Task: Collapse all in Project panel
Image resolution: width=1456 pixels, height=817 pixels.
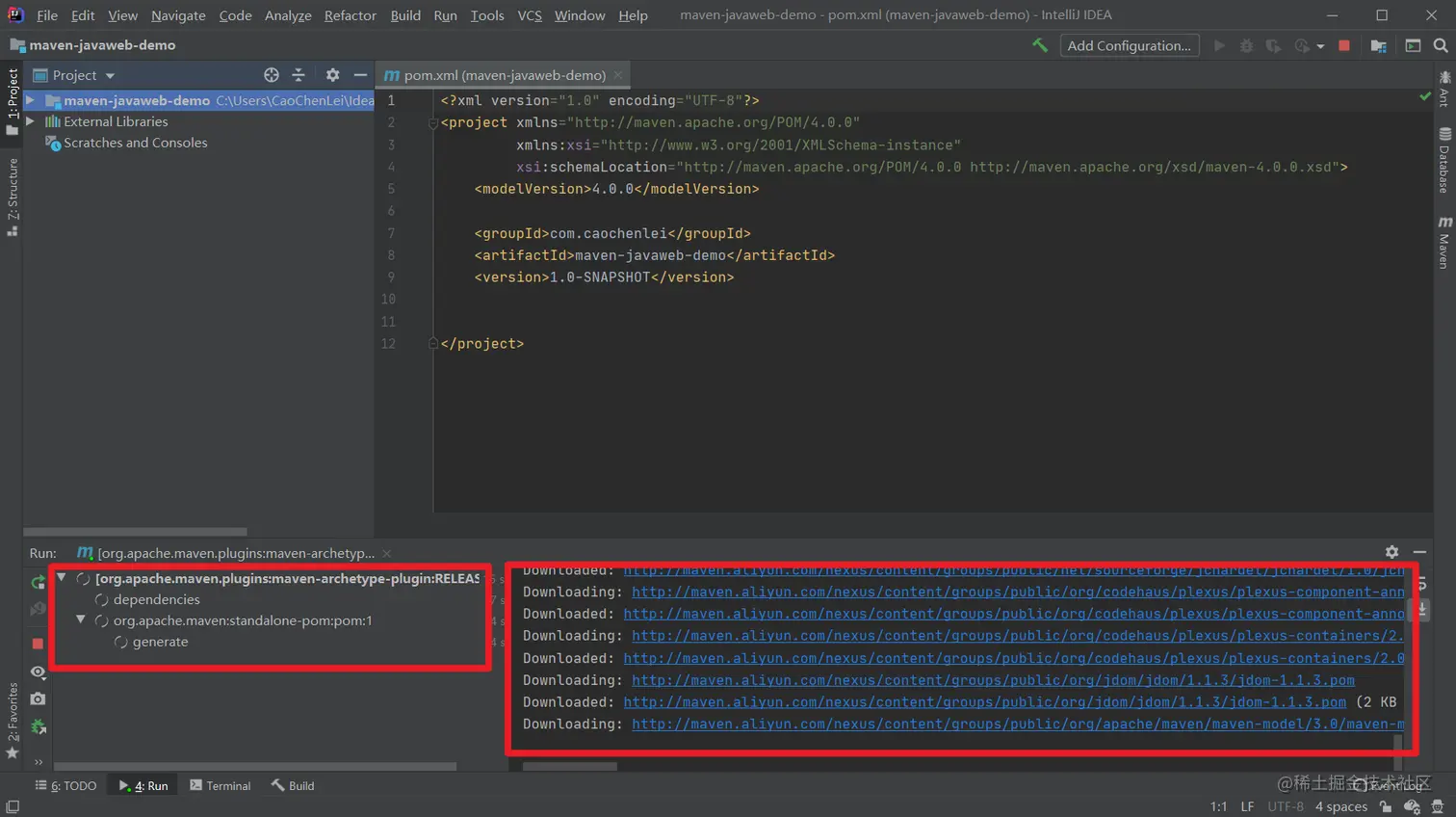Action: (x=299, y=75)
